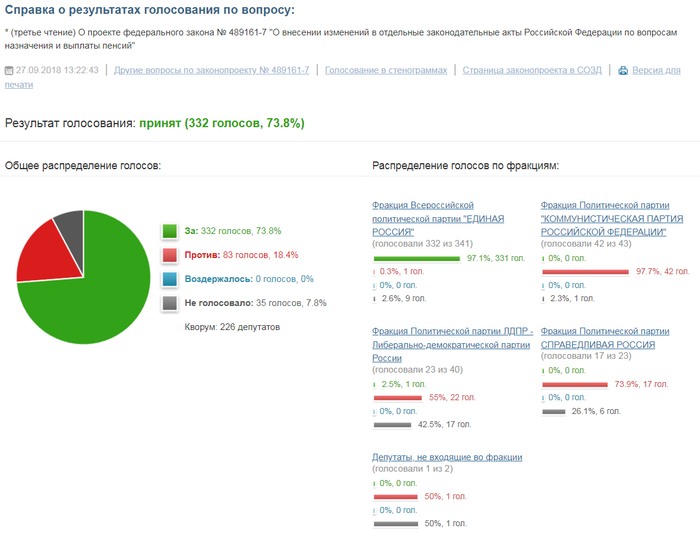
Task: Click Справедливая Россия red bar 73.9%
Action: [x=575, y=384]
